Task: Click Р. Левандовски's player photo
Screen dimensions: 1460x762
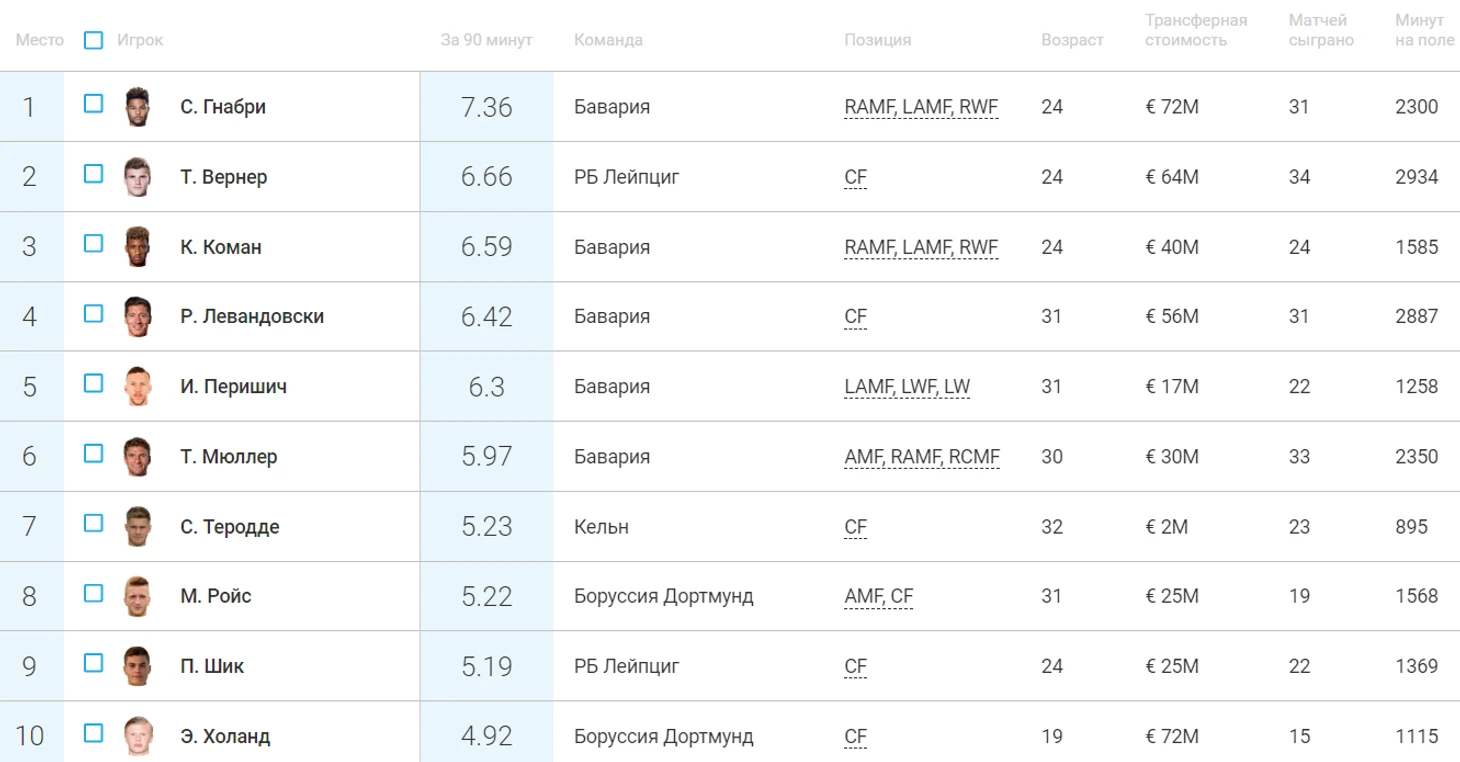Action: click(x=137, y=317)
